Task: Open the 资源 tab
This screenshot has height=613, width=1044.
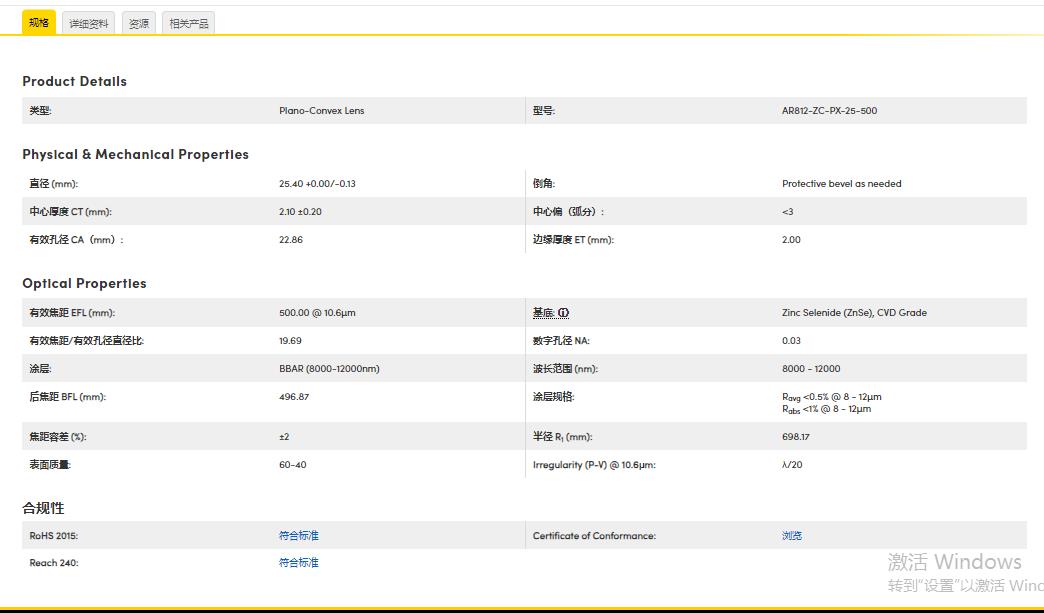Action: 138,21
